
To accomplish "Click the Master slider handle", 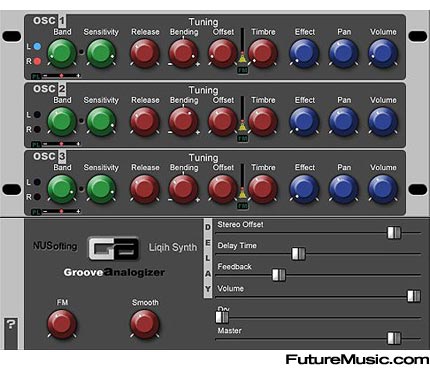I will click(x=394, y=338).
